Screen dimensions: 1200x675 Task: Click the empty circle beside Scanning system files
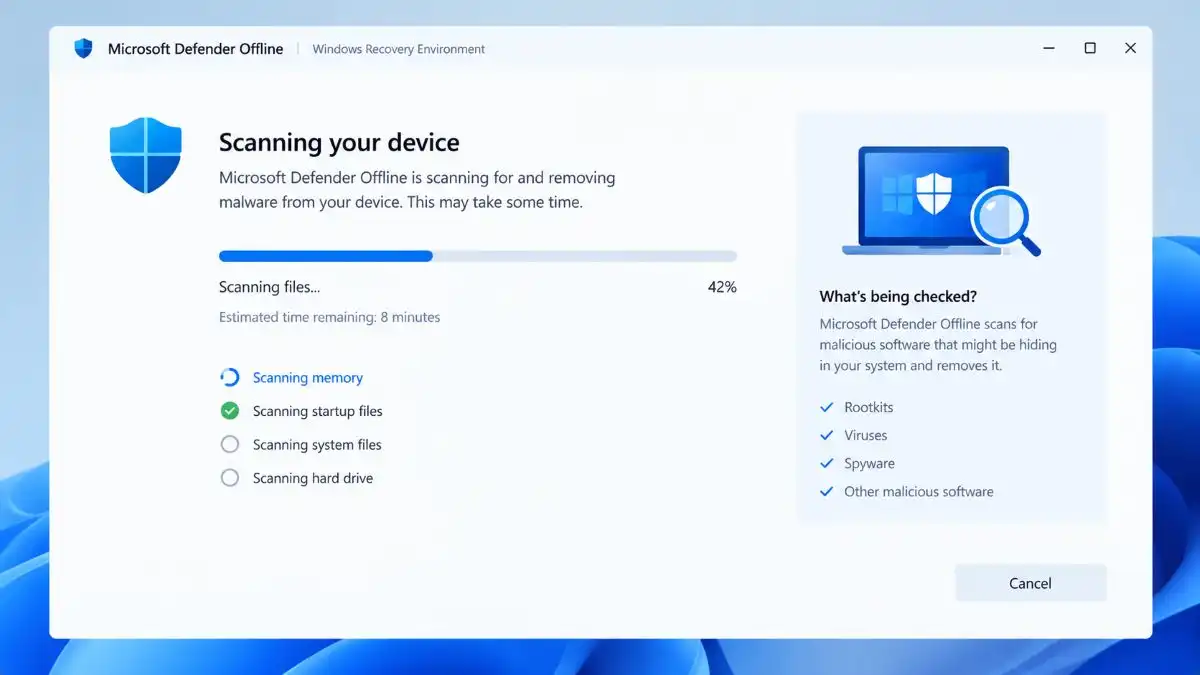(x=230, y=444)
